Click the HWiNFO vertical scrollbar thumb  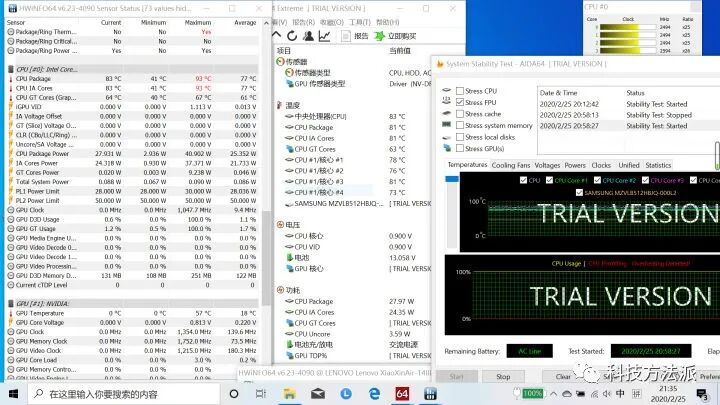266,257
